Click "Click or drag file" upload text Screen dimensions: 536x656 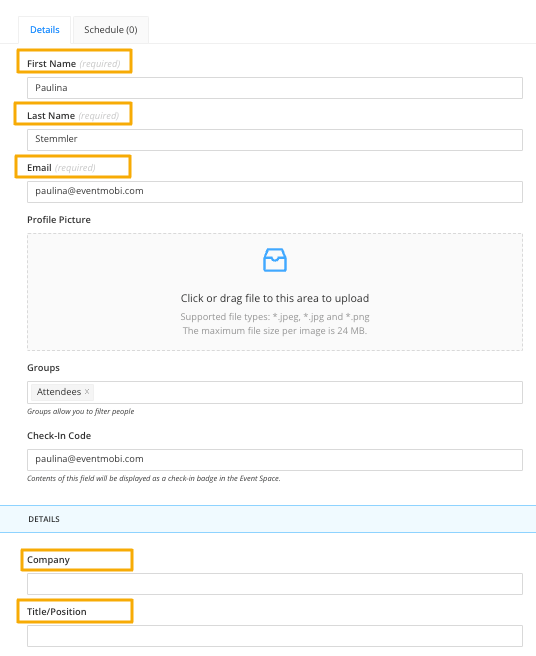point(275,298)
